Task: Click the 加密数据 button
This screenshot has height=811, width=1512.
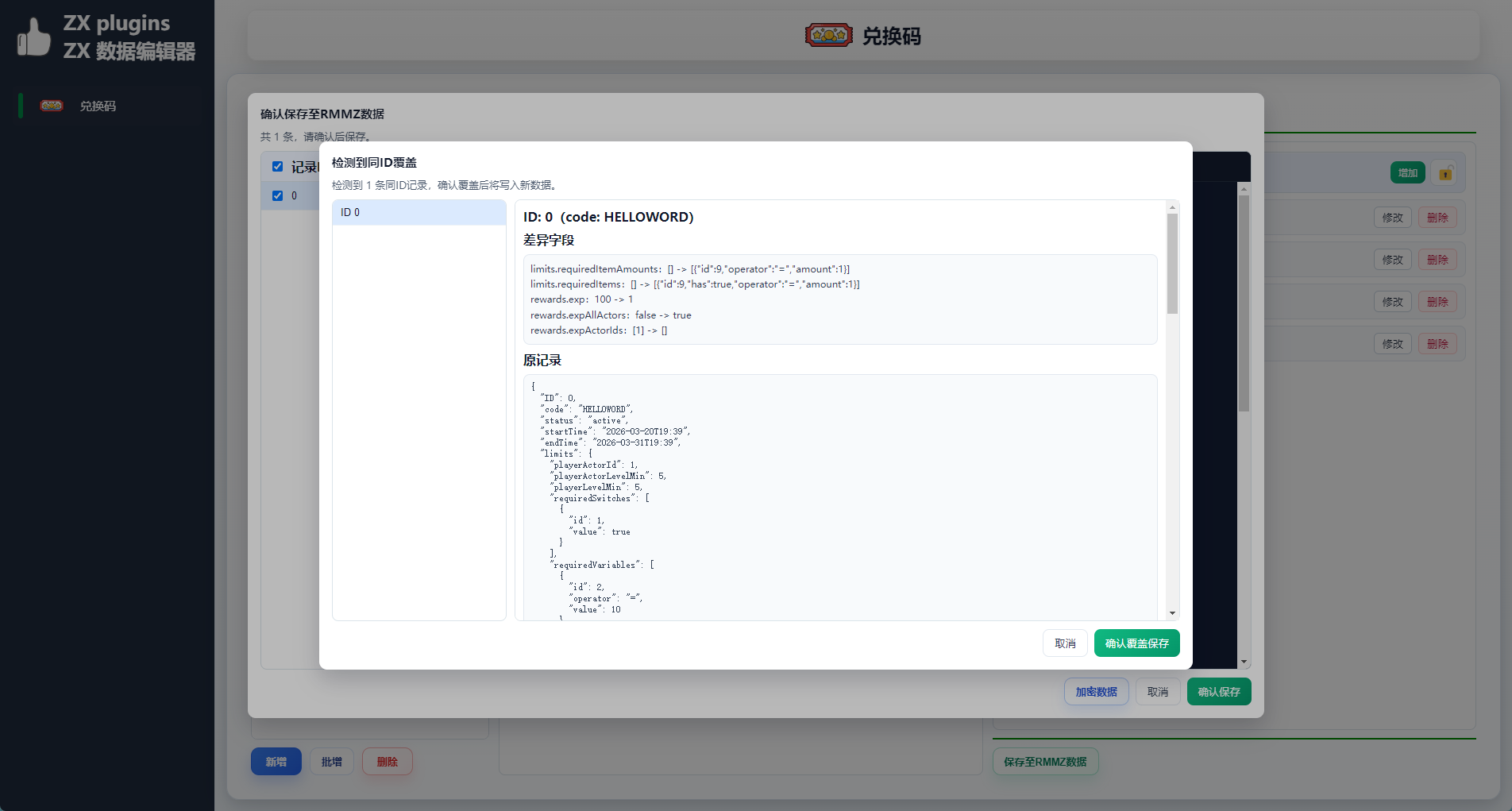Action: [1096, 692]
